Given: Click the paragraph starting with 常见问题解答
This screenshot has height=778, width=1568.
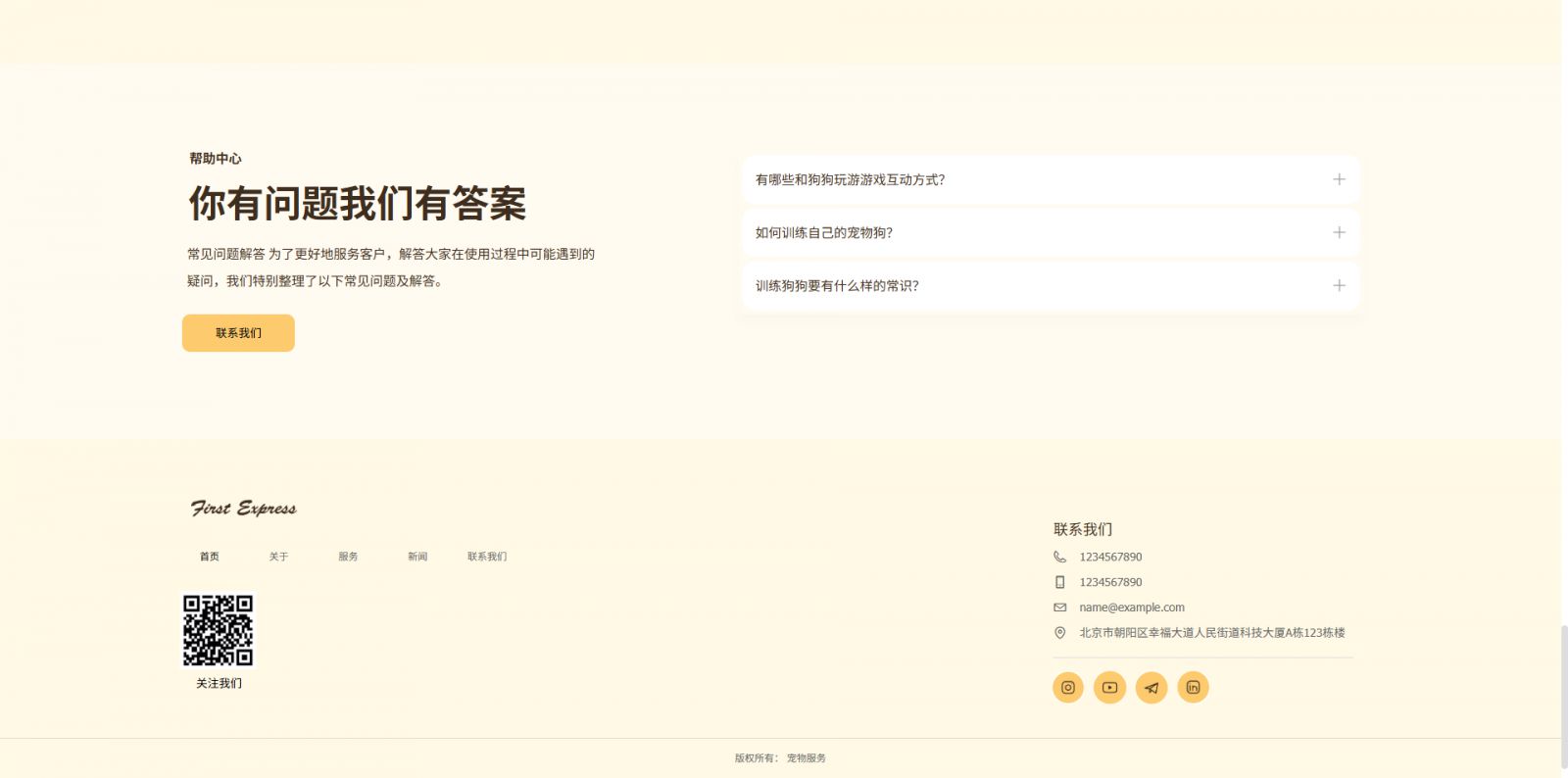Looking at the screenshot, I should point(391,267).
